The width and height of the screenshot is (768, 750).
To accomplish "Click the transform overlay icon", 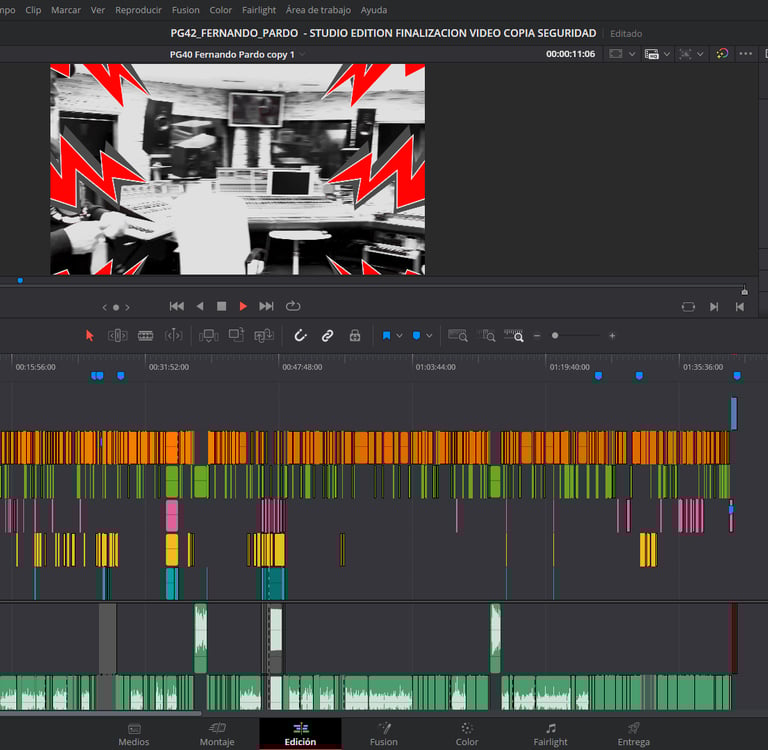I will 685,54.
